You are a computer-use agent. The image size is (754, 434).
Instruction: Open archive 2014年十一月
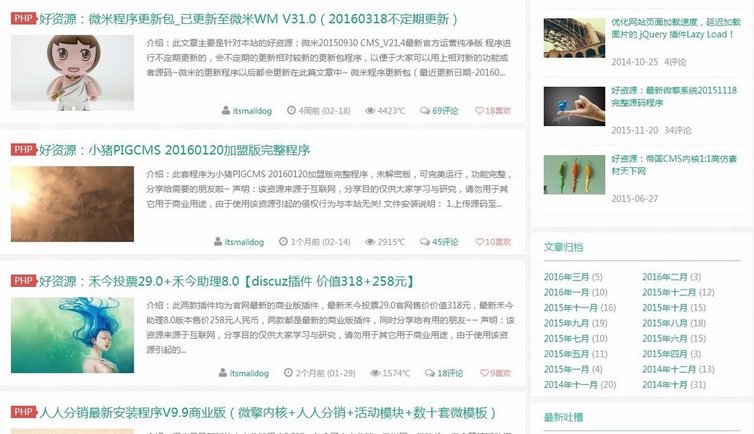click(571, 384)
